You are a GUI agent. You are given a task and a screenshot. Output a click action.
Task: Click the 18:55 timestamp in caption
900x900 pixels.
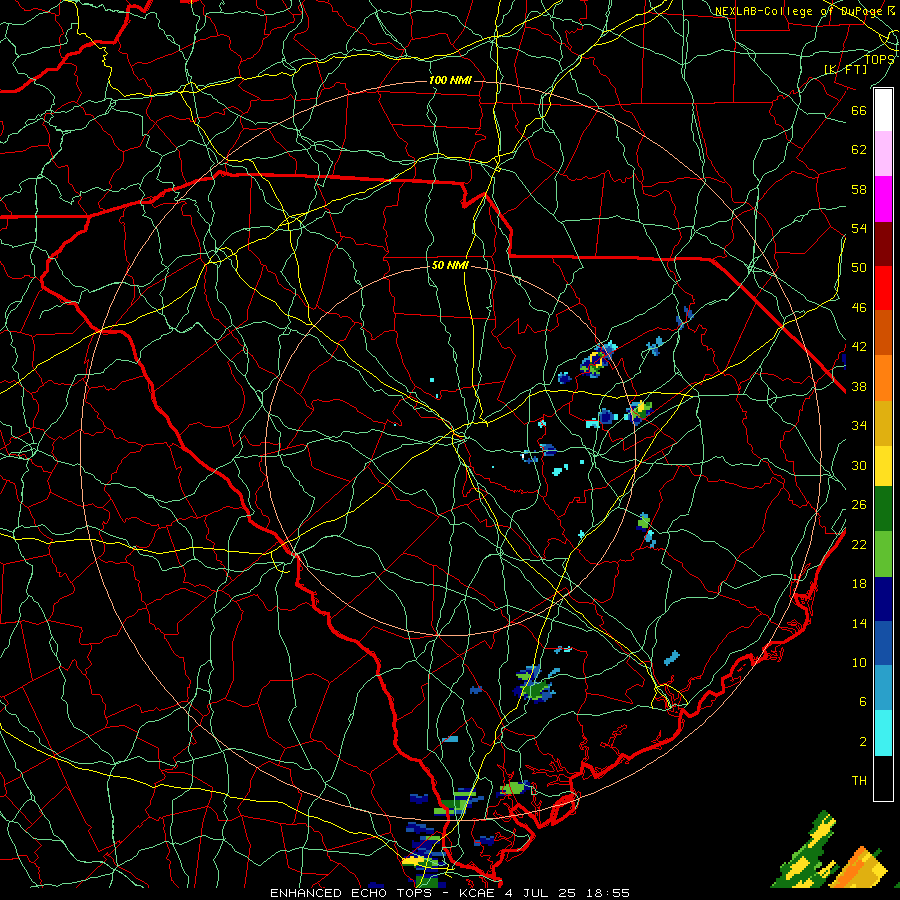click(x=608, y=893)
